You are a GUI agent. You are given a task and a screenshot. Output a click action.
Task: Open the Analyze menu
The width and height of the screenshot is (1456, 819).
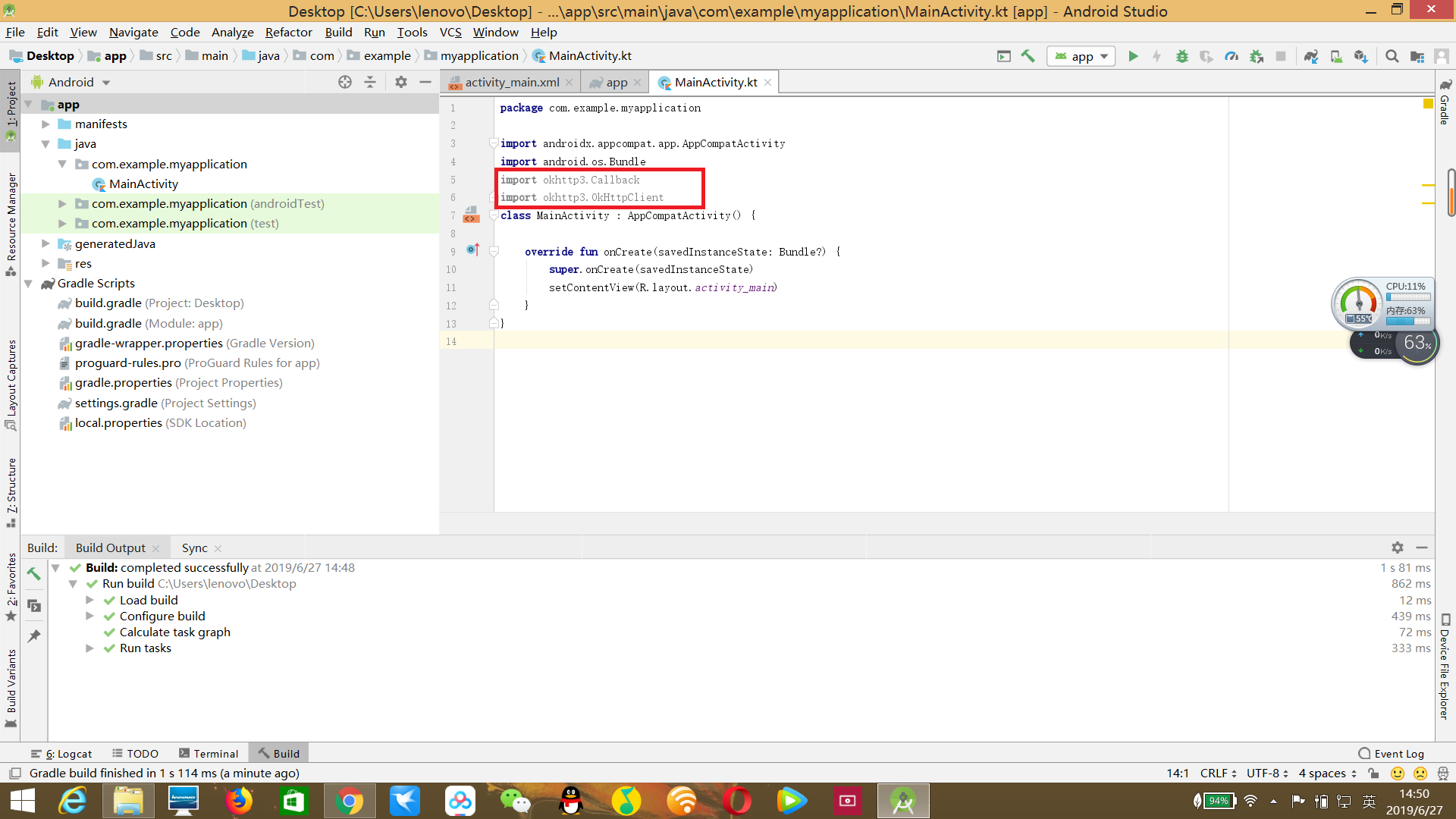point(232,32)
